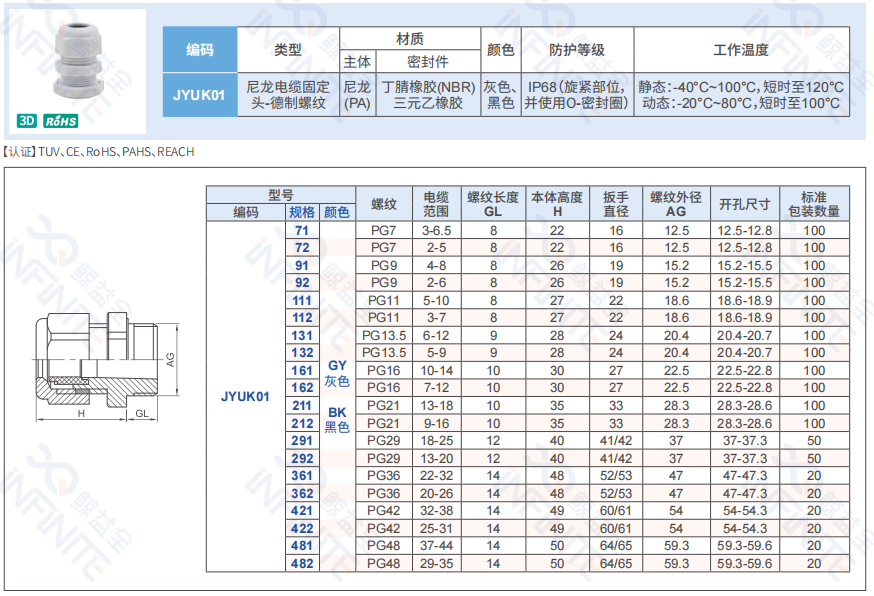Click the RoHS certification badge

61,121
